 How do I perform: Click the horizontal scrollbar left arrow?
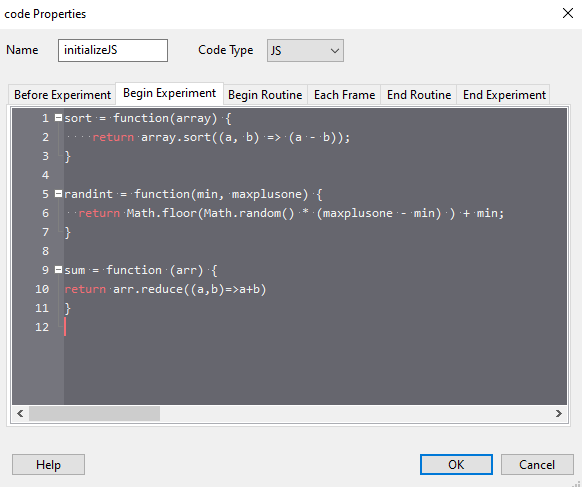click(20, 414)
